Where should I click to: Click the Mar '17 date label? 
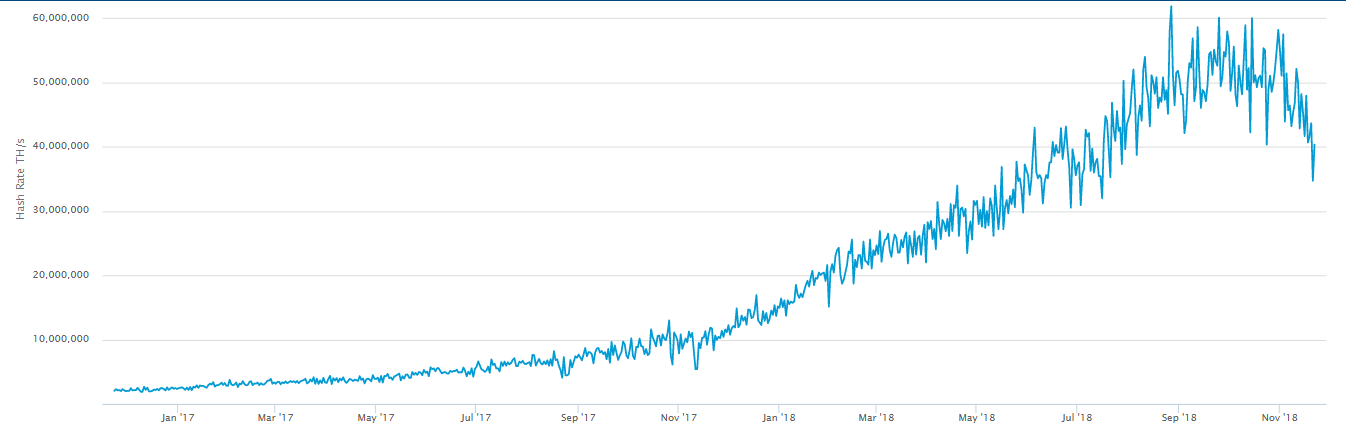pos(274,417)
